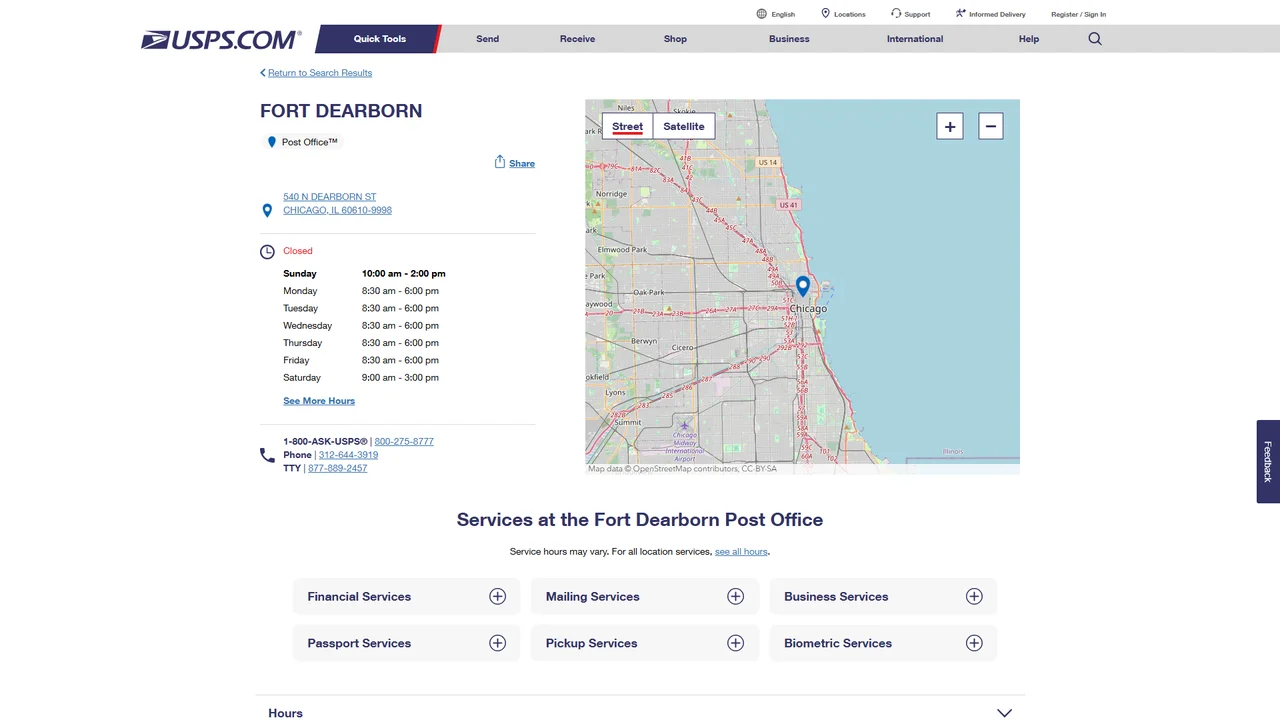
Task: Click phone number 800-275-8777
Action: (x=404, y=441)
